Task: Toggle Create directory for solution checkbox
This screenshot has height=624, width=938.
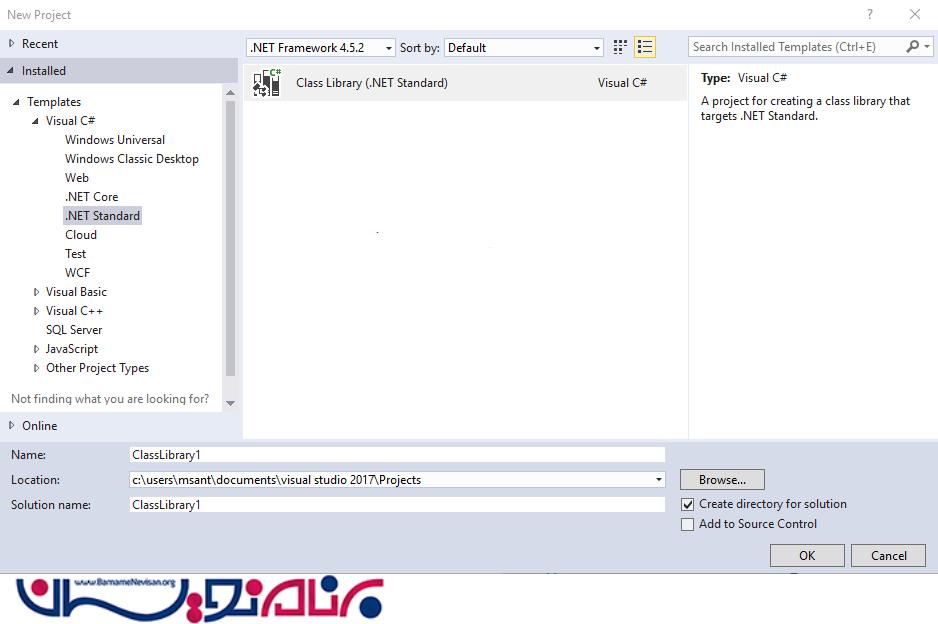Action: coord(688,504)
